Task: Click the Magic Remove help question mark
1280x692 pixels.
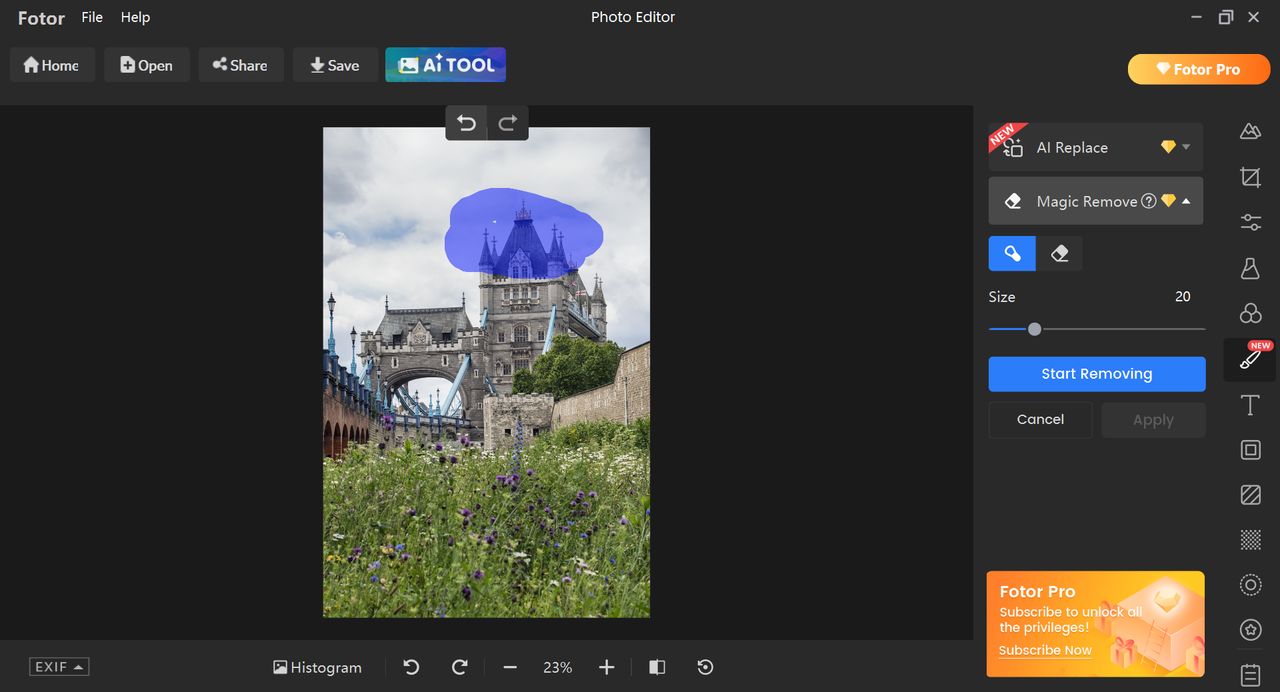Action: point(1149,201)
